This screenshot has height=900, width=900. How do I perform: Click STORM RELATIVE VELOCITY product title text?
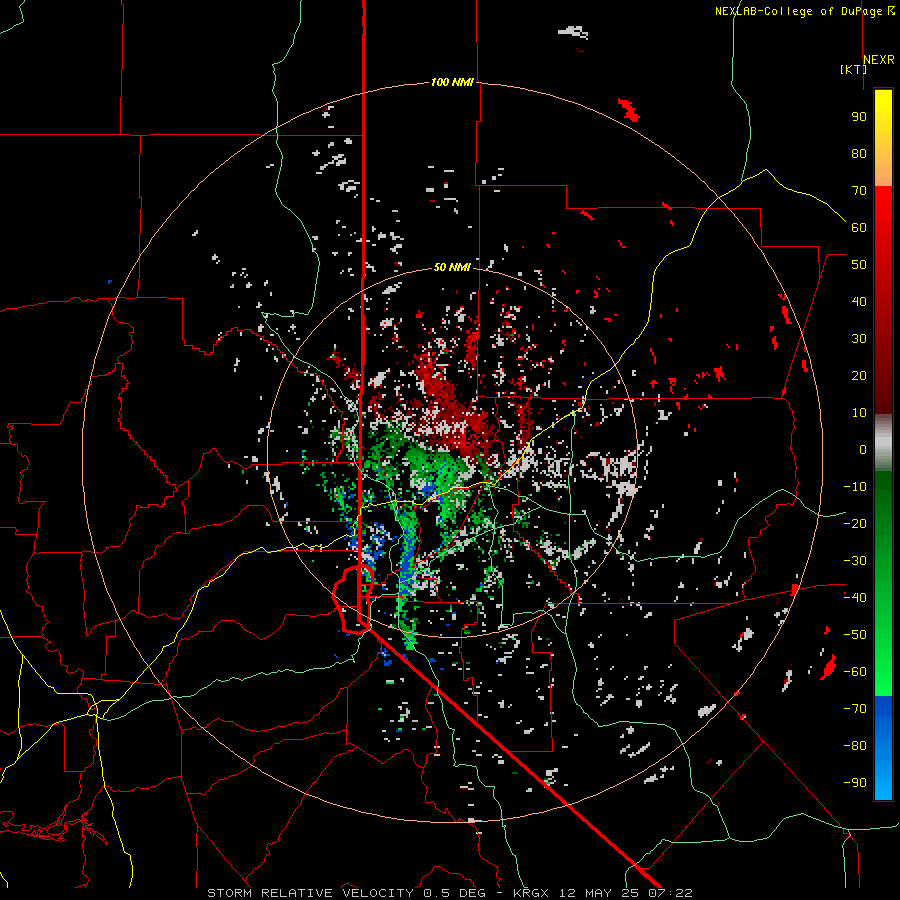(x=311, y=893)
